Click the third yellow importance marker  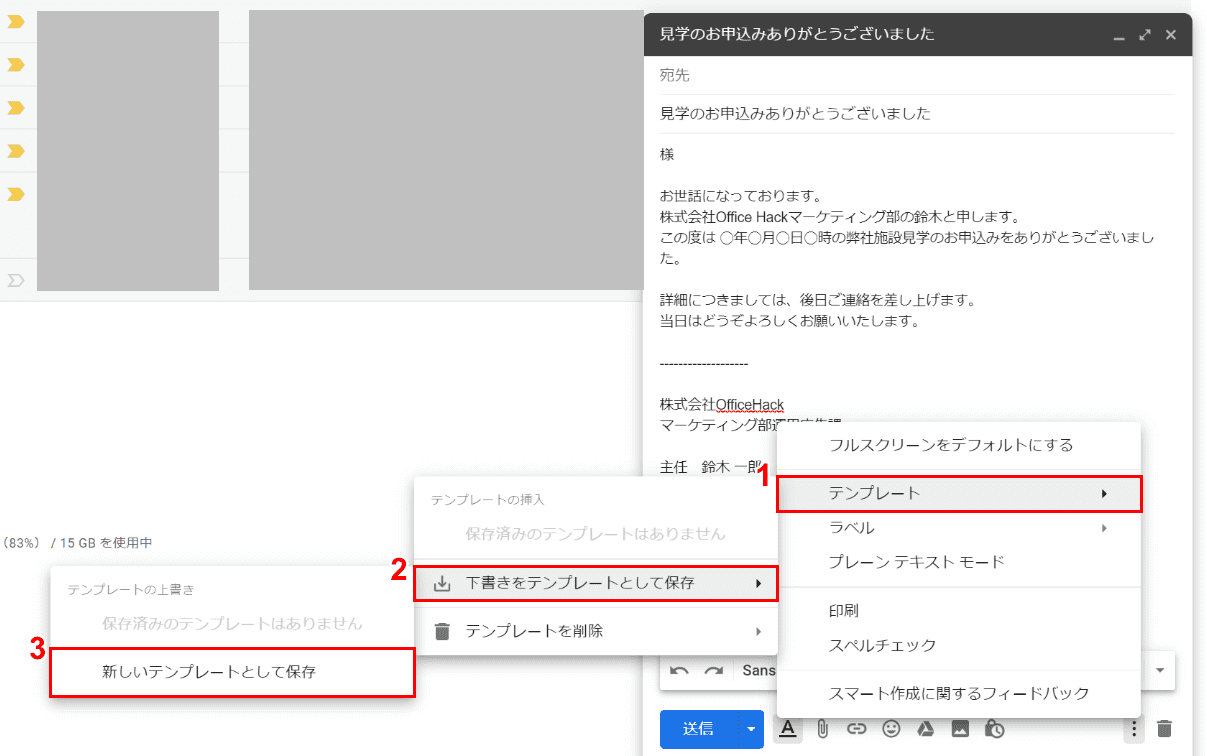pyautogui.click(x=16, y=107)
